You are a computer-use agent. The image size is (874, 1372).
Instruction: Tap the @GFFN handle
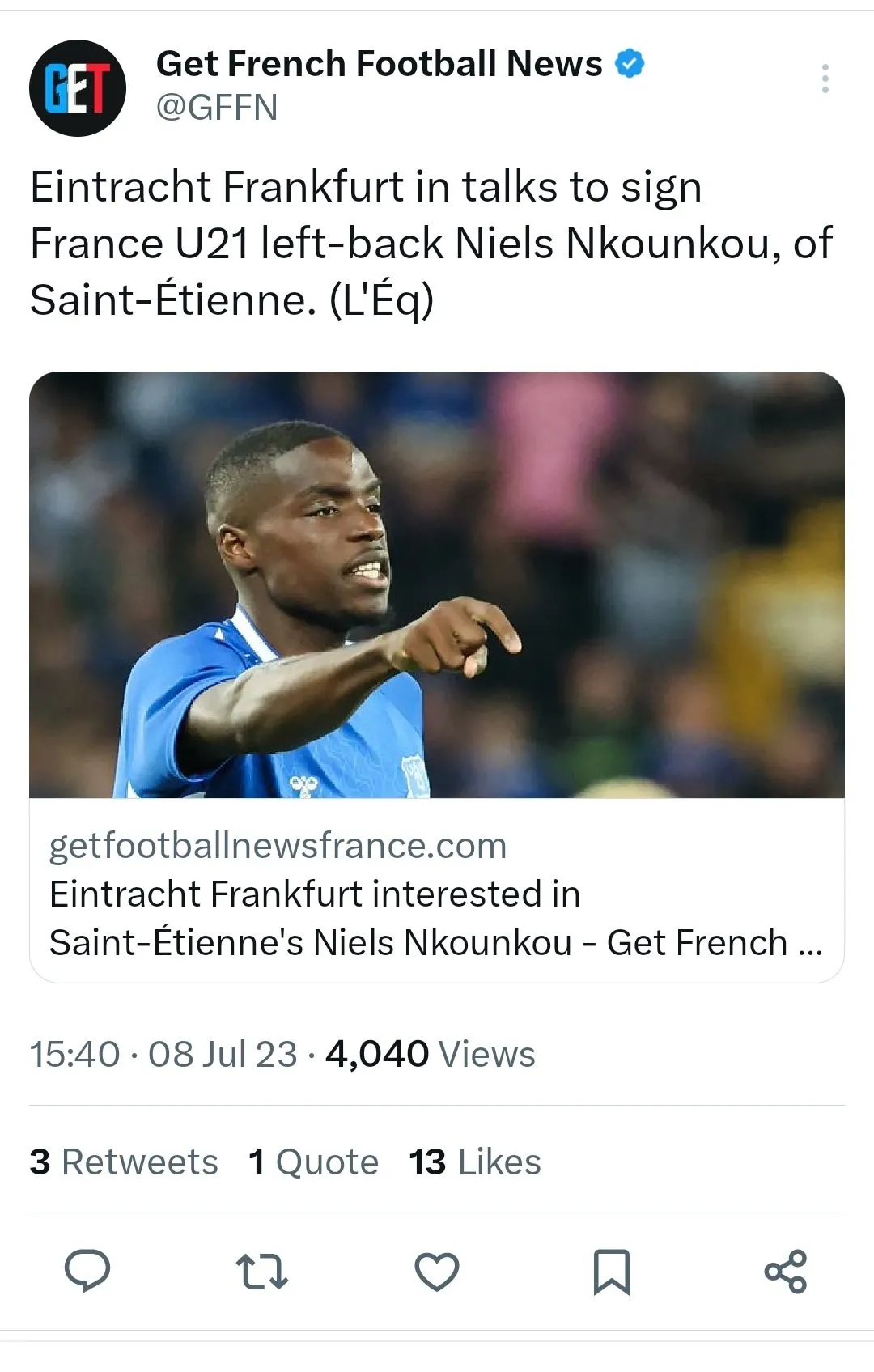[x=217, y=108]
